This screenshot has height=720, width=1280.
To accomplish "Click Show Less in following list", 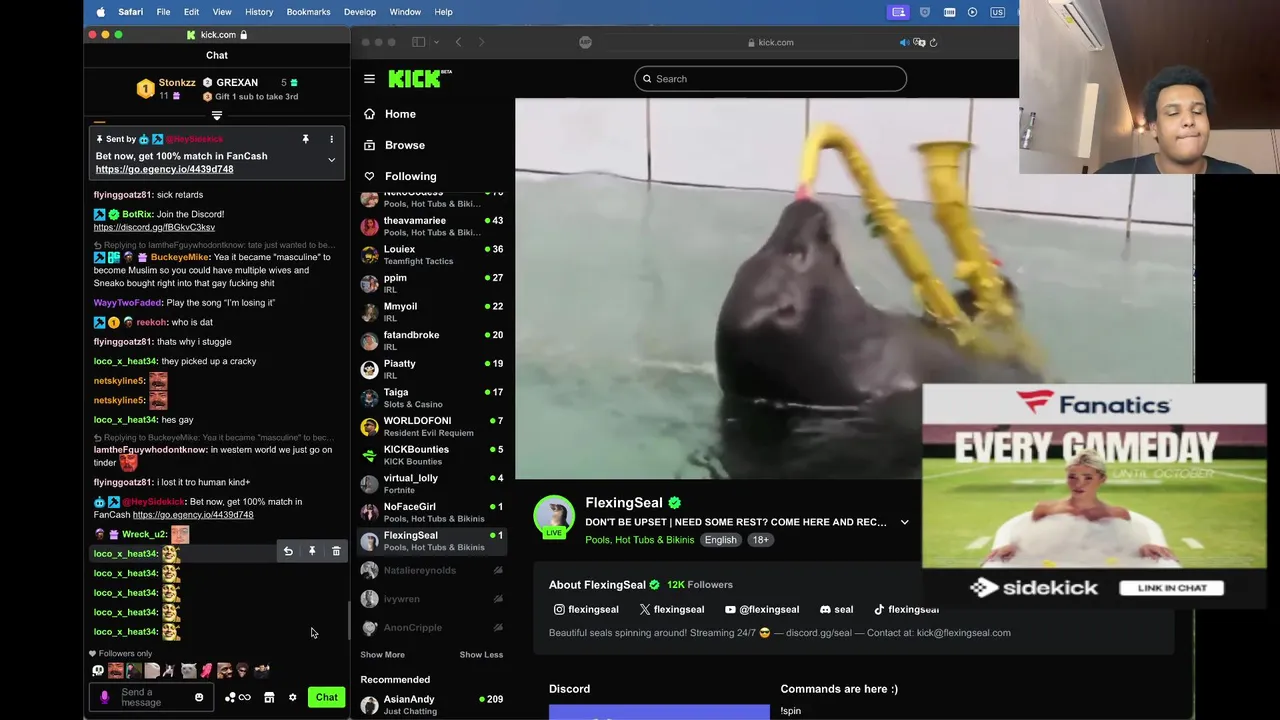I will (481, 655).
